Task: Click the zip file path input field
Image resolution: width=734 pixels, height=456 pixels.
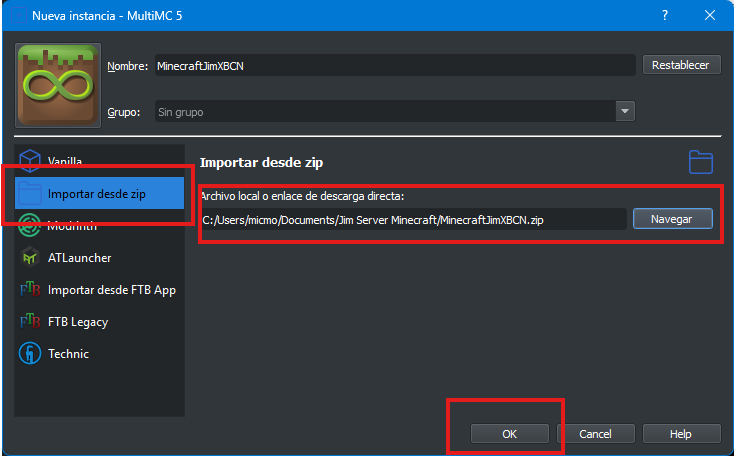Action: (x=413, y=218)
